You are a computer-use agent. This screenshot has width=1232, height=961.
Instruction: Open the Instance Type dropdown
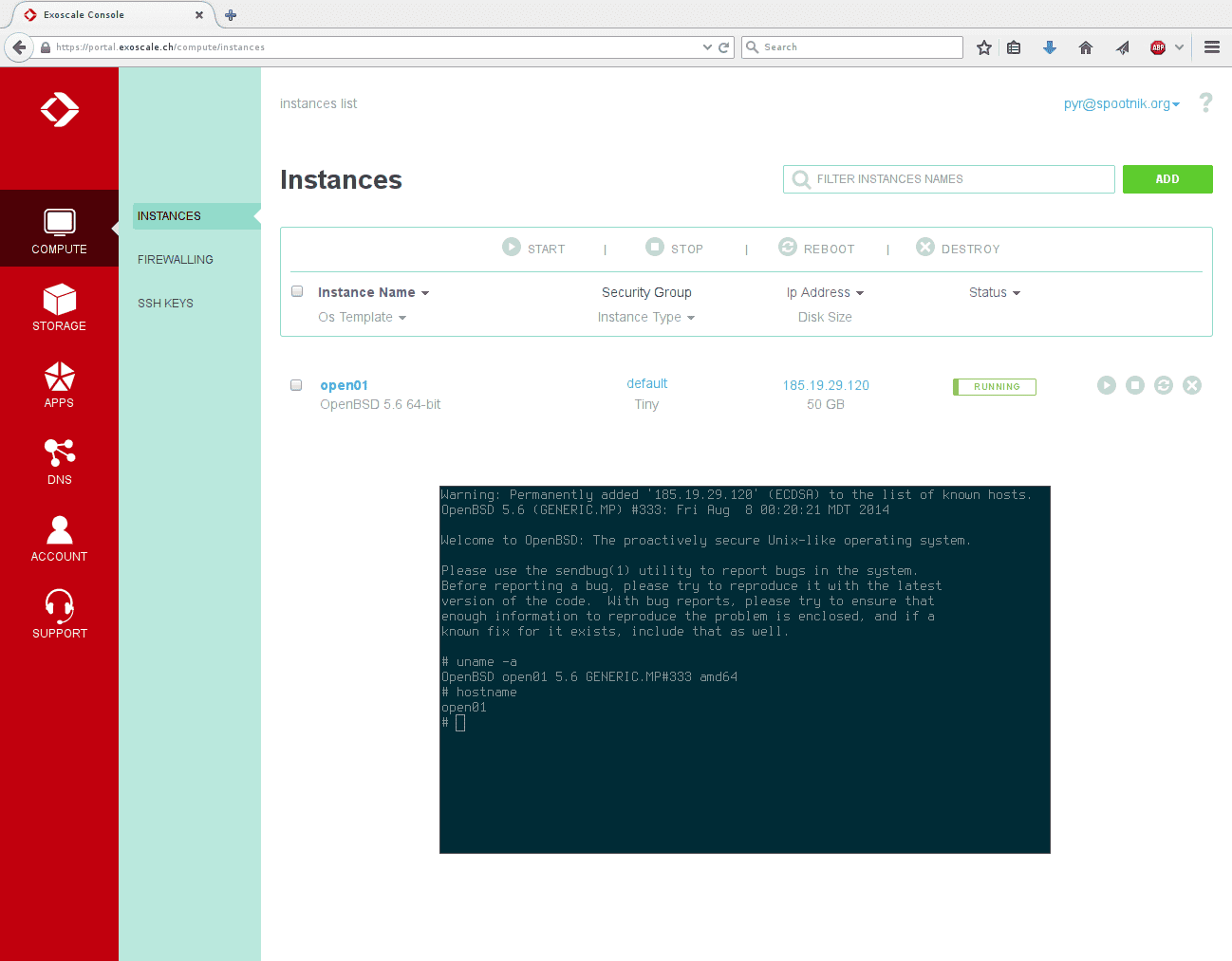click(646, 317)
